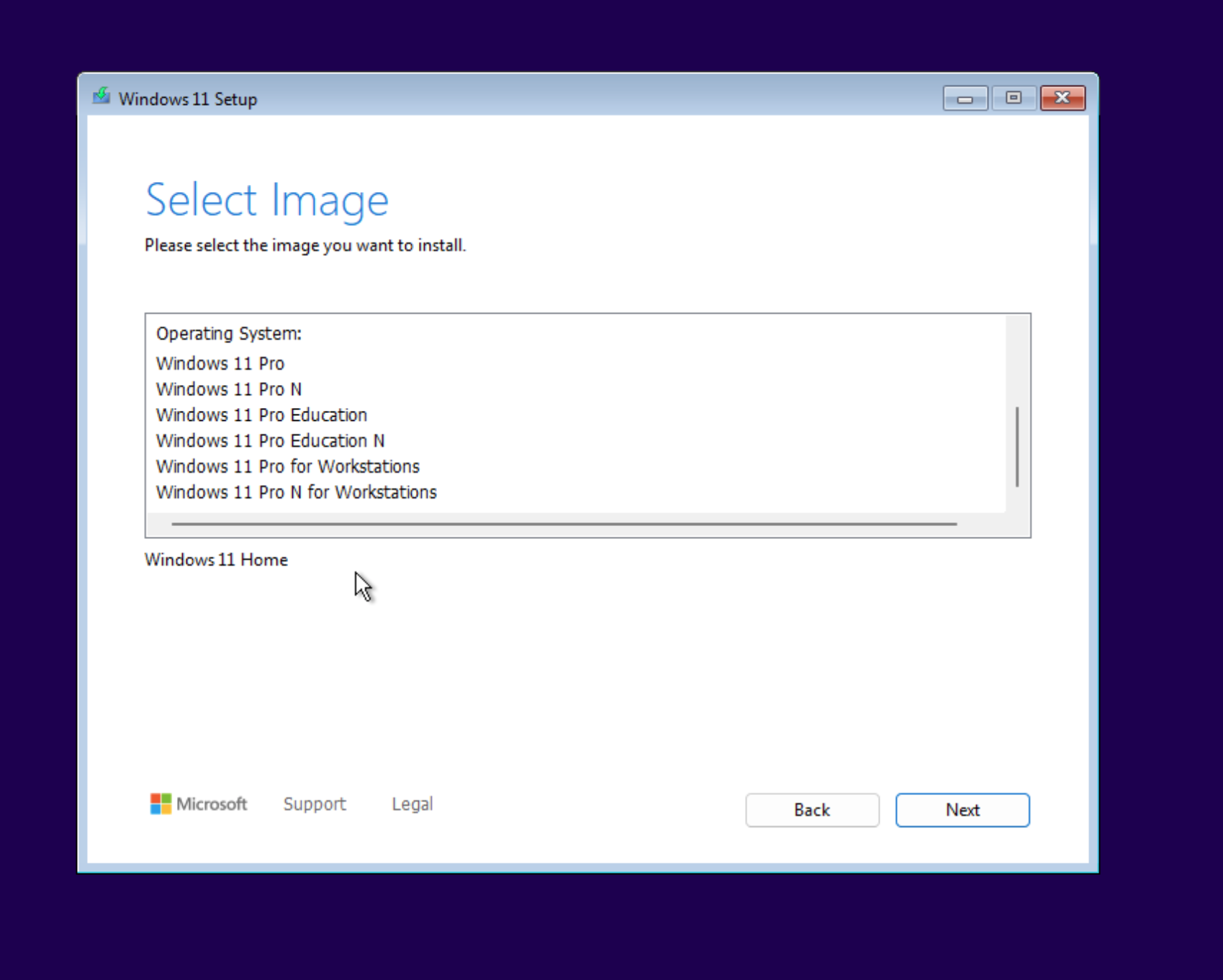This screenshot has height=980, width=1223.
Task: Minimize the Windows 11 Setup window
Action: pyautogui.click(x=965, y=99)
